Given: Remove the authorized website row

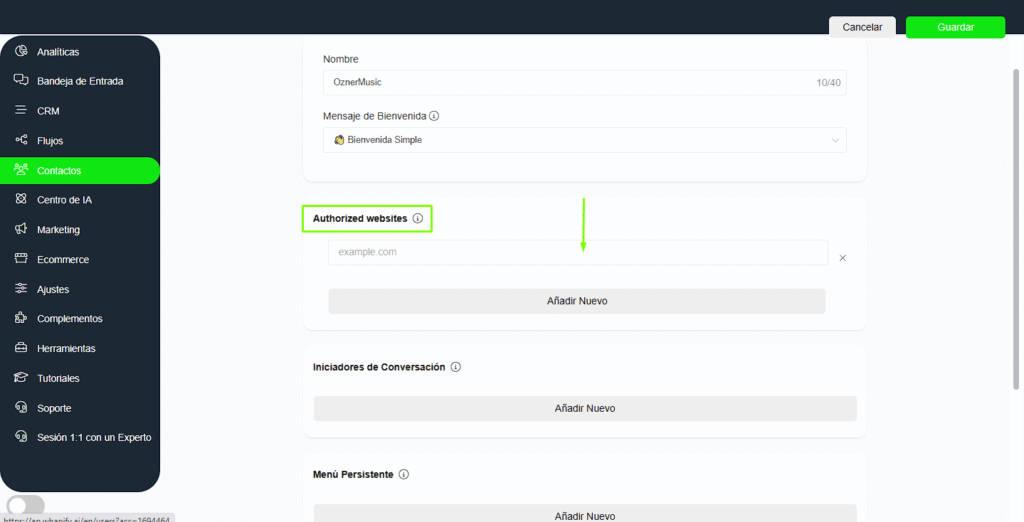Looking at the screenshot, I should coord(842,258).
